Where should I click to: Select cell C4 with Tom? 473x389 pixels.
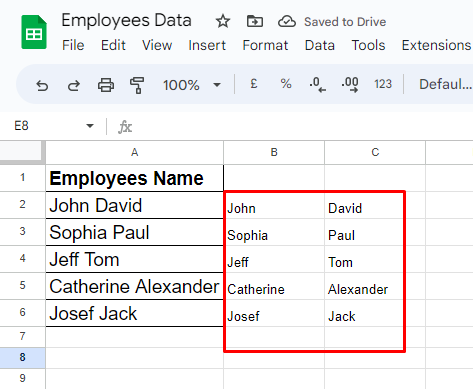click(x=375, y=259)
